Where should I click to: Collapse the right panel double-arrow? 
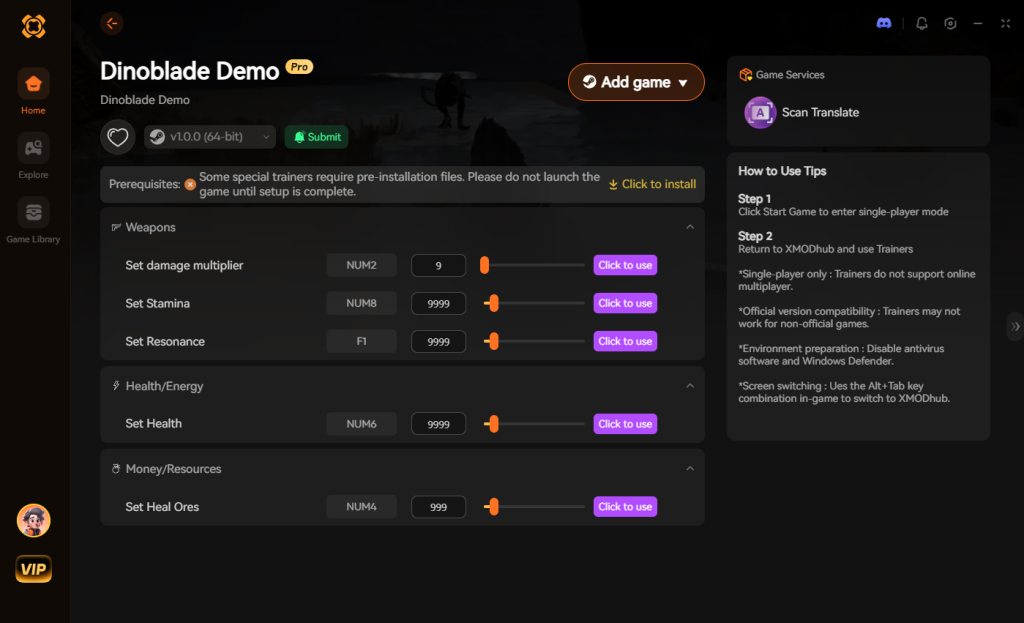click(1015, 327)
